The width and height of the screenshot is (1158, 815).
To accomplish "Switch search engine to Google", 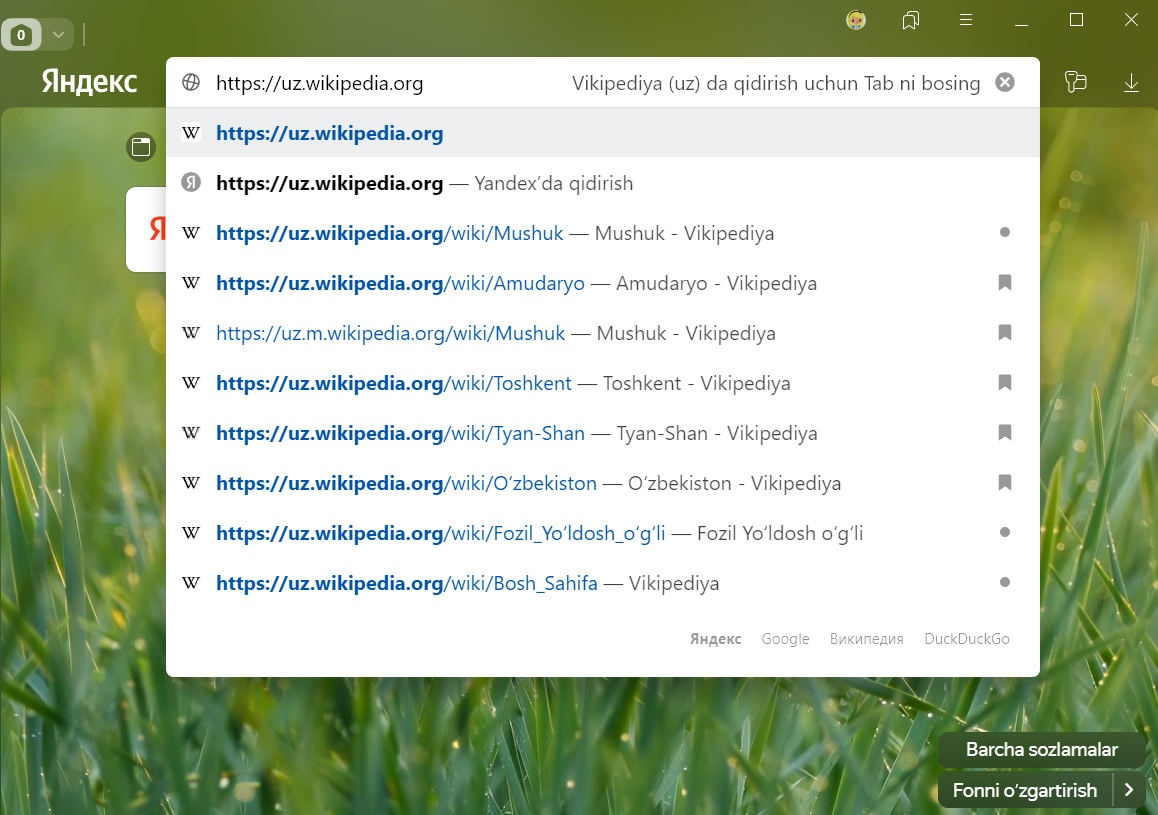I will point(785,639).
